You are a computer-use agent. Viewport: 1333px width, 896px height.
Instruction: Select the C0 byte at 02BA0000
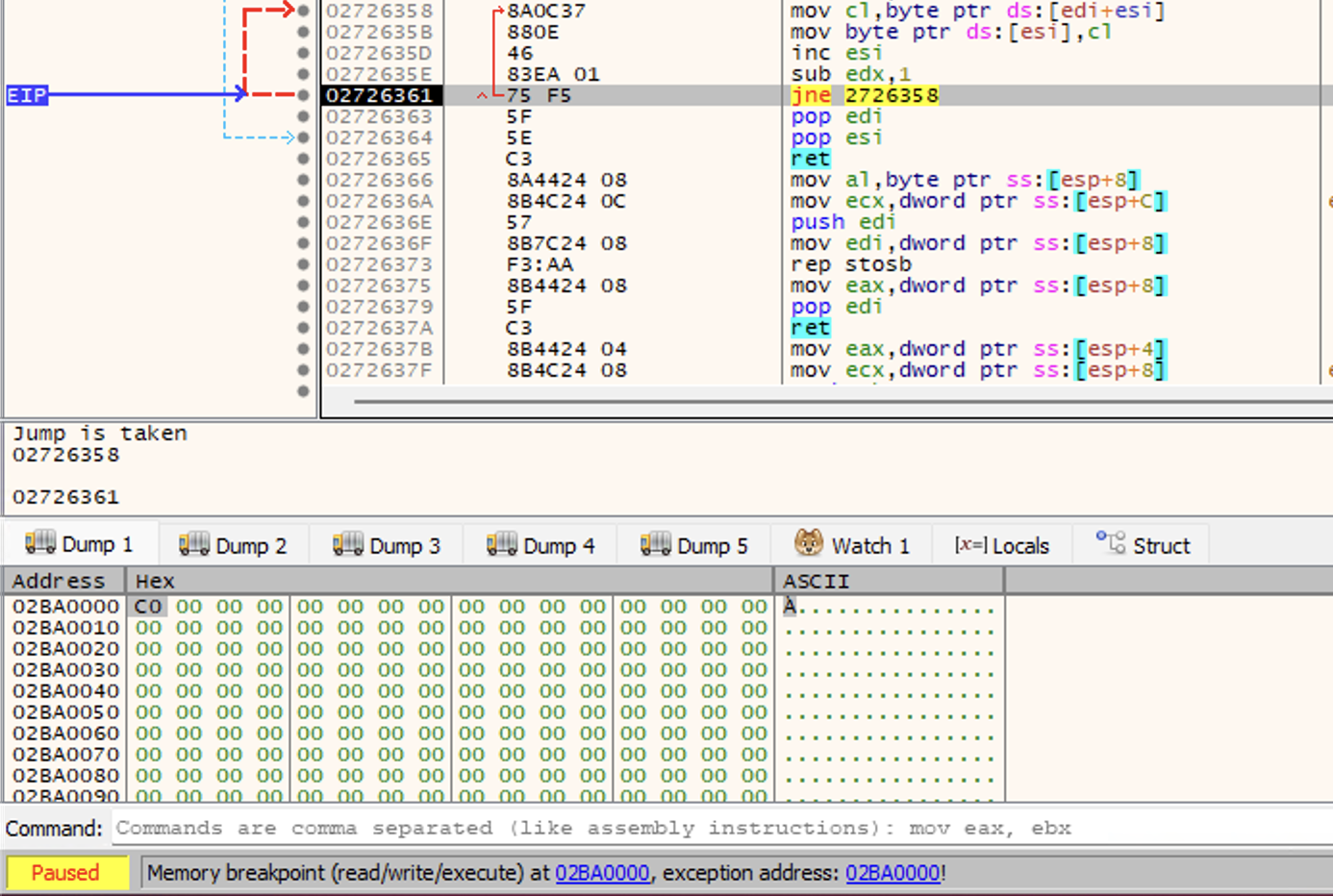[x=148, y=607]
